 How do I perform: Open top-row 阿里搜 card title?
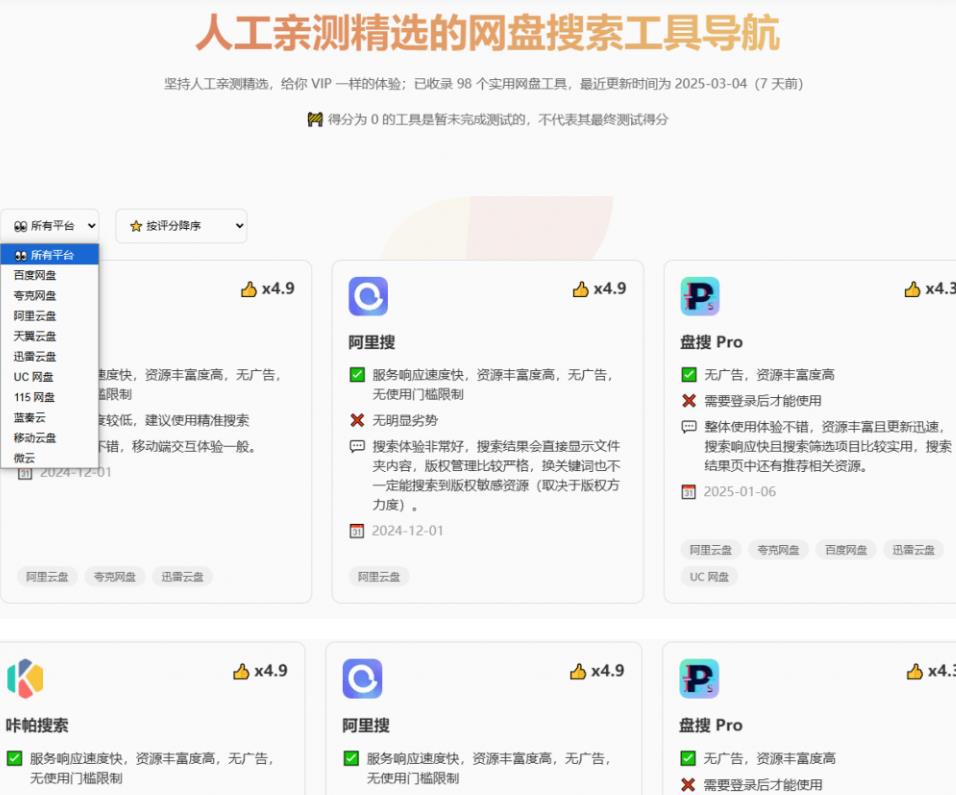[372, 343]
